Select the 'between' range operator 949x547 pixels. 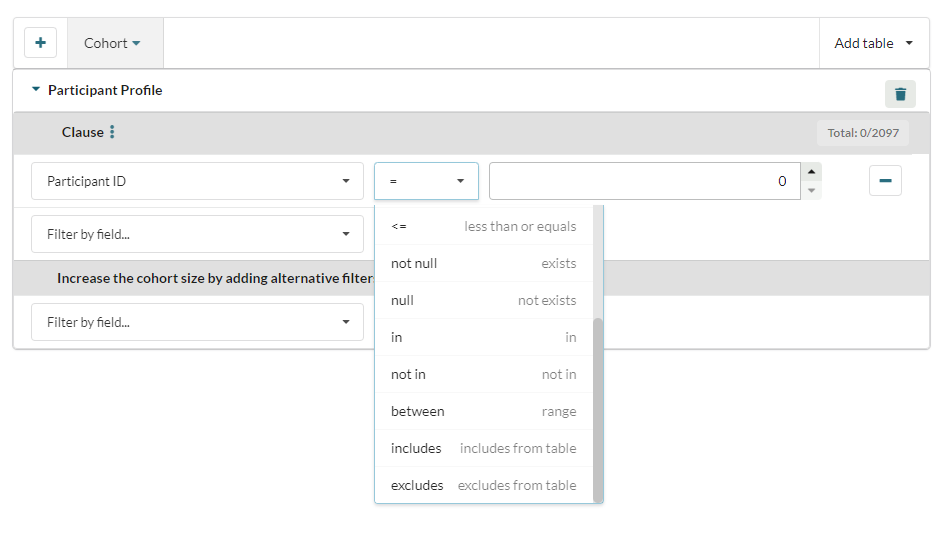click(x=483, y=411)
